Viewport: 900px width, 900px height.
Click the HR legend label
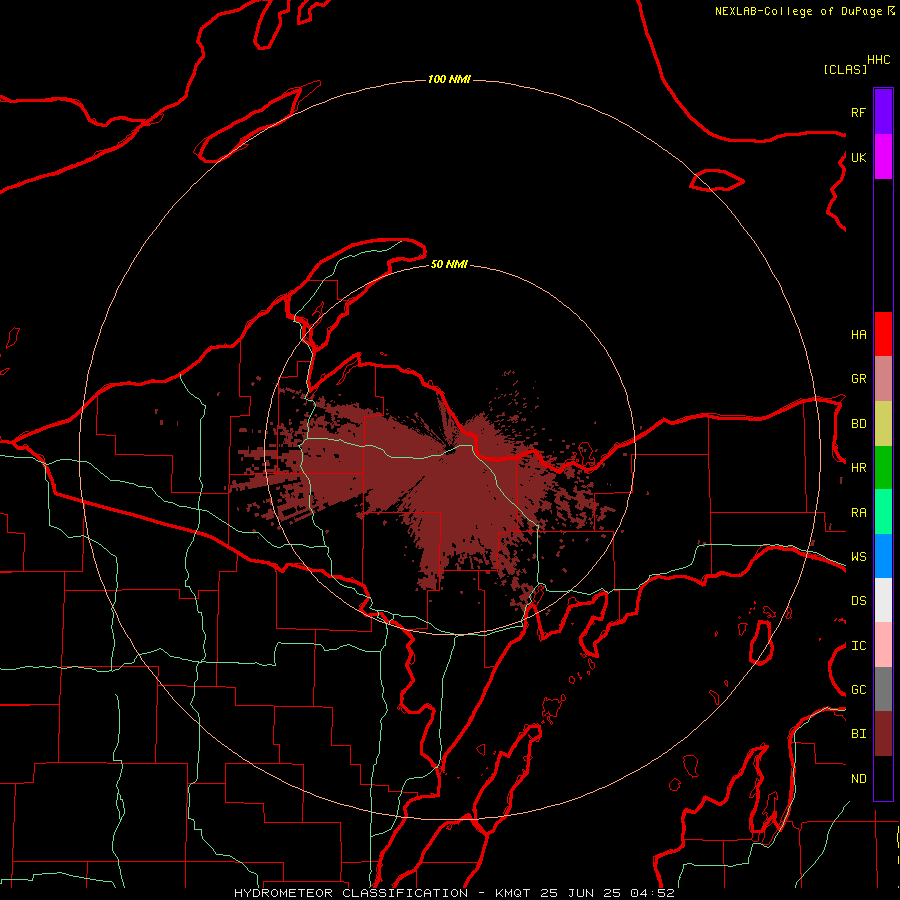point(858,468)
